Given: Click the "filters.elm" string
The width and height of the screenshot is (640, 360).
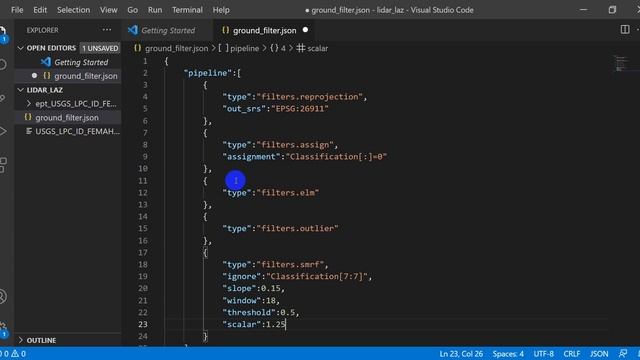Looking at the screenshot, I should [x=287, y=192].
